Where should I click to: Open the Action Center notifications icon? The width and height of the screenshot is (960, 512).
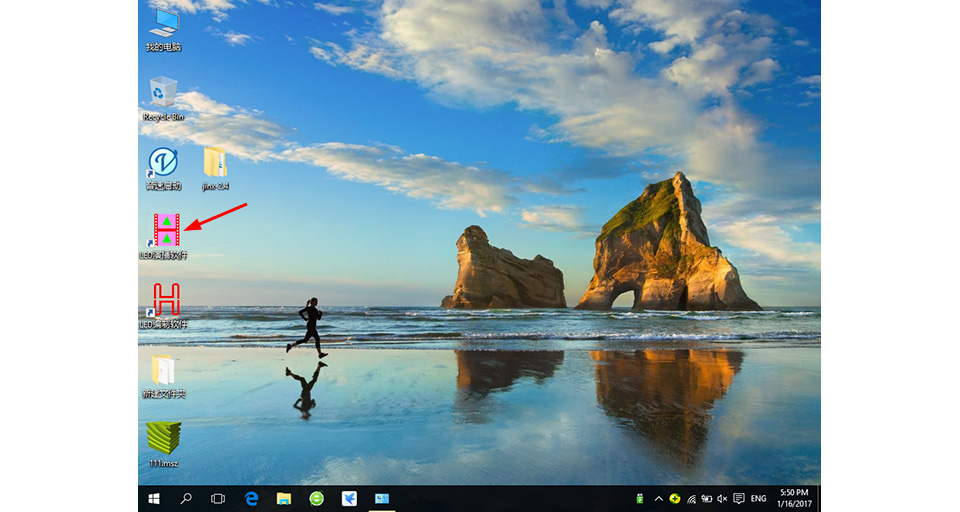(x=739, y=499)
